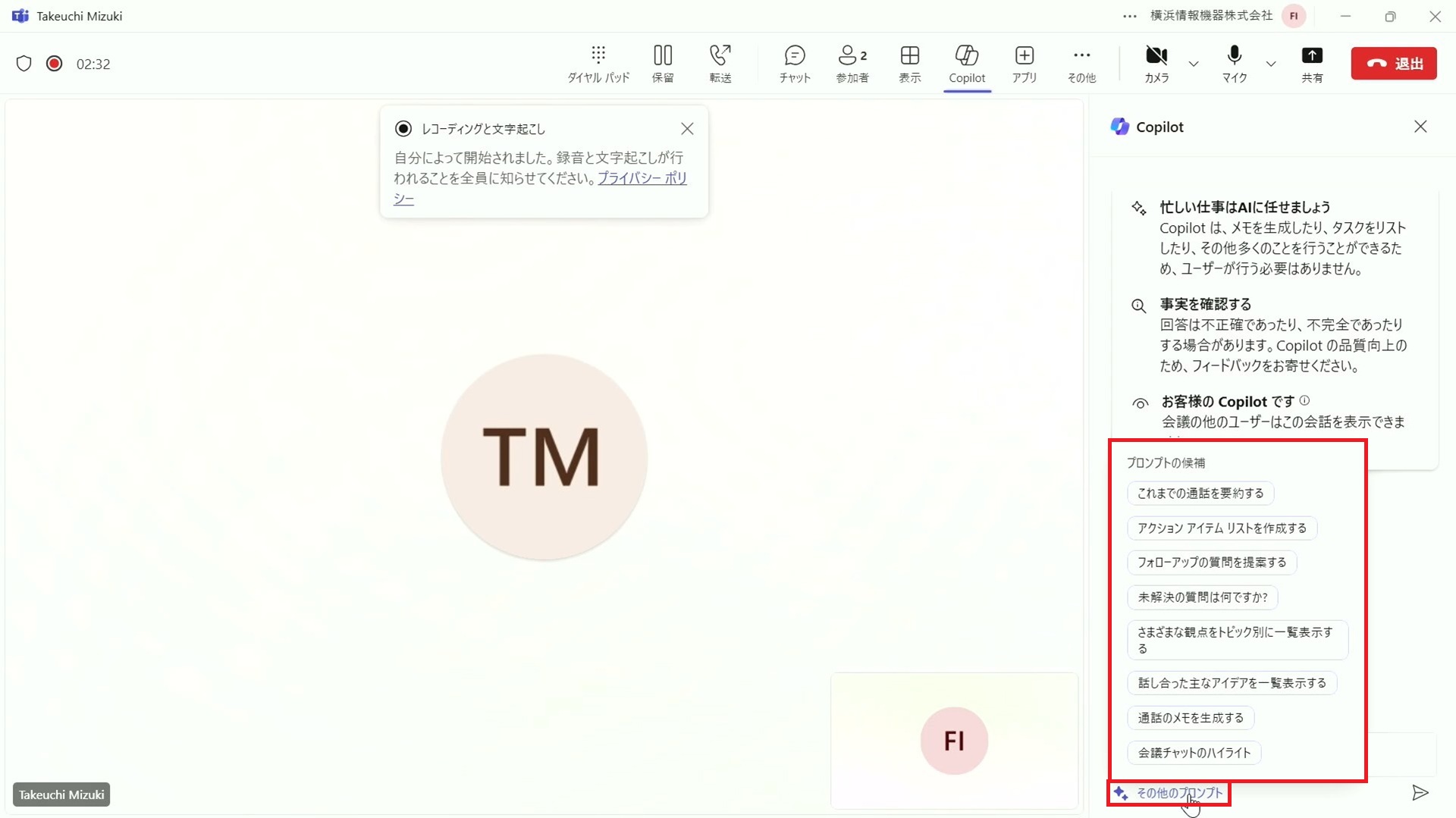The height and width of the screenshot is (818, 1456).
Task: Click the プロンプトの候補 label
Action: (x=1166, y=462)
